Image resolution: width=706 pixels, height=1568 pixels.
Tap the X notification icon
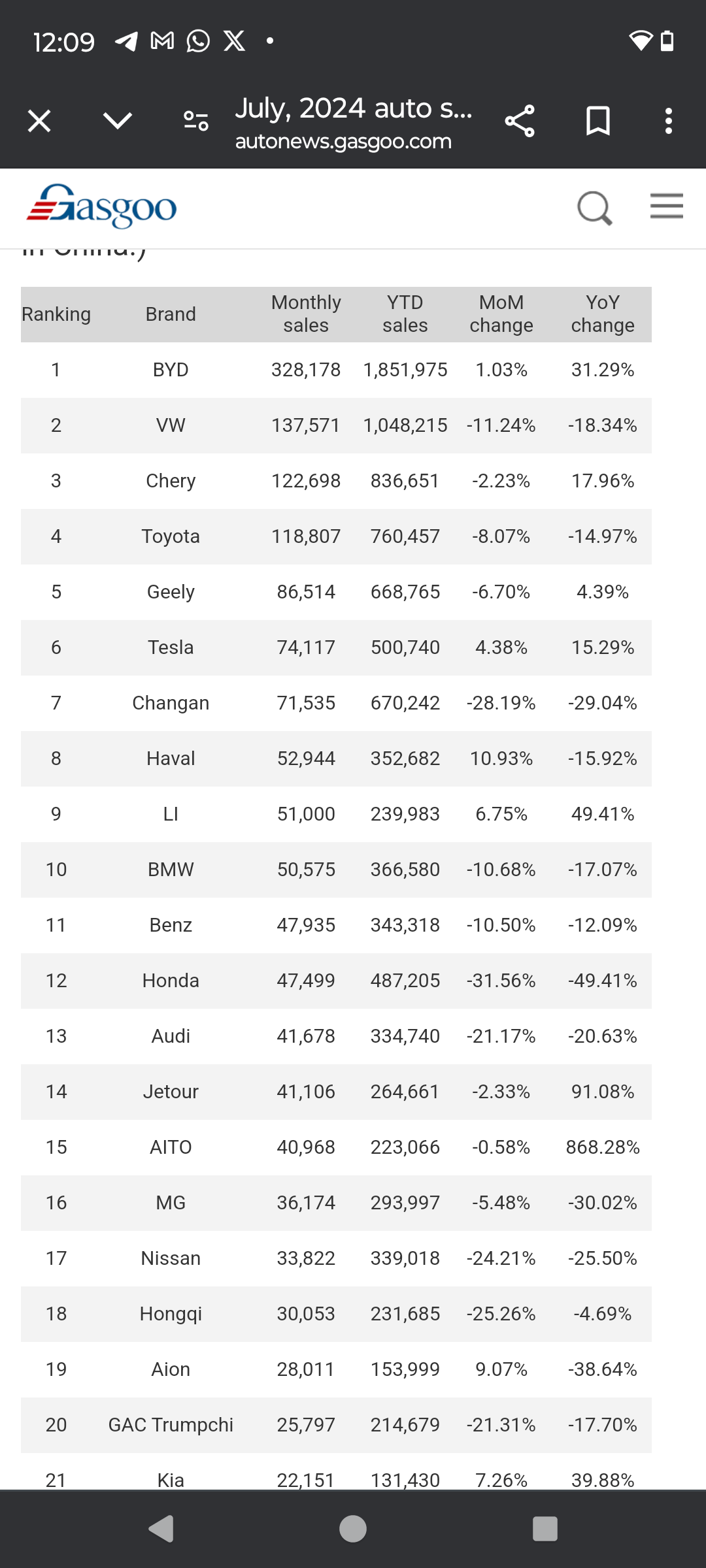click(235, 41)
